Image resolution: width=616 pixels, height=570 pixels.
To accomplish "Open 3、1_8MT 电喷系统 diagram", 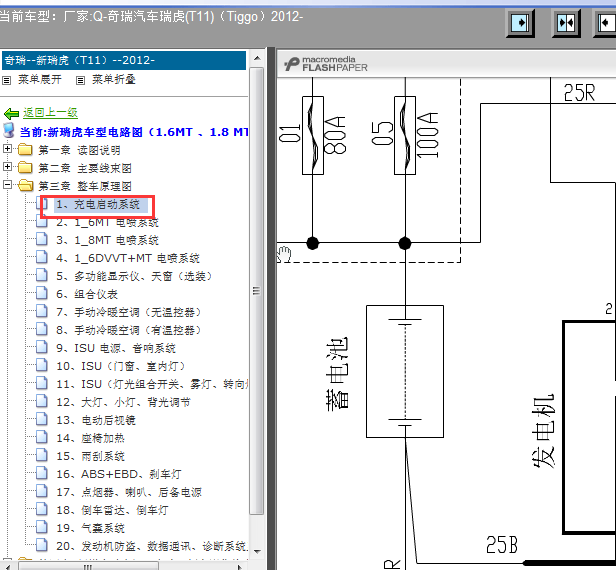I will pos(107,240).
